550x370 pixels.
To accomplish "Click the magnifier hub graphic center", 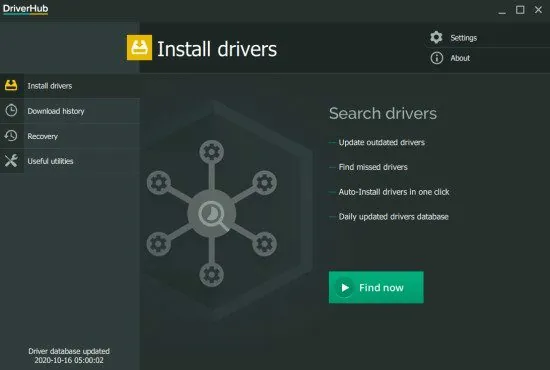I will [212, 213].
